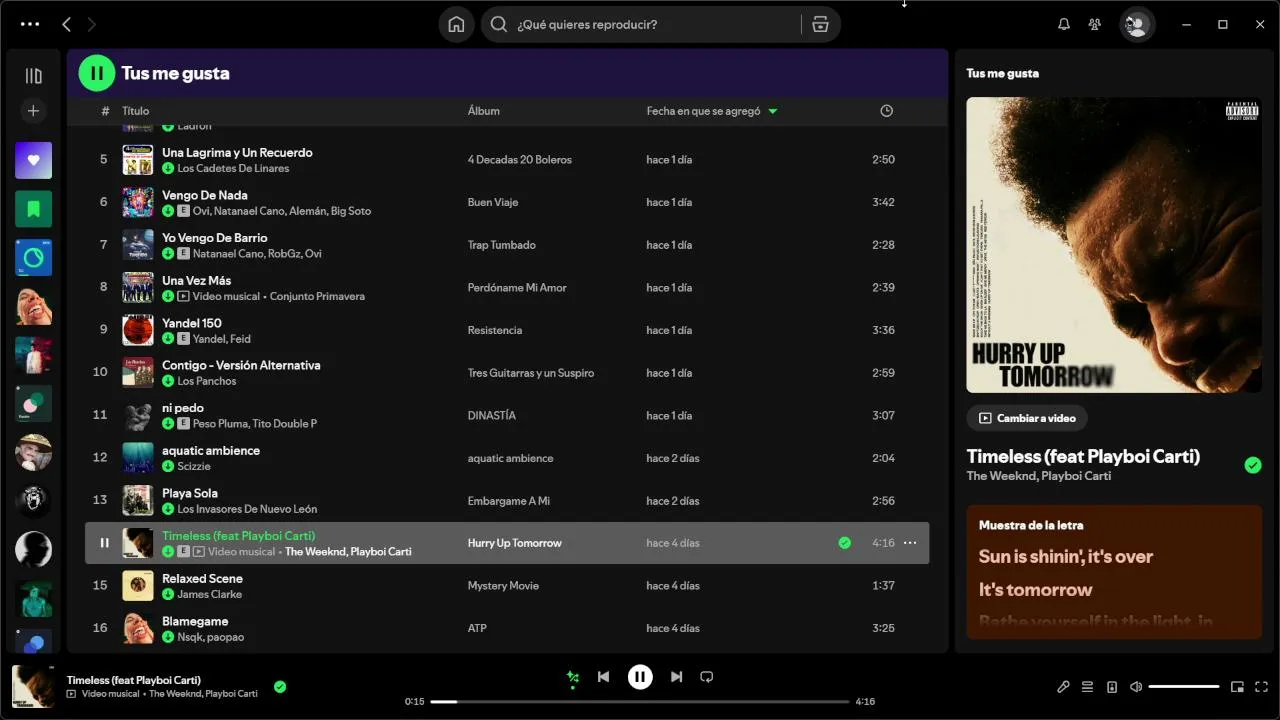Open album link Hurry Up Tomorrow
The image size is (1280, 720).
[x=515, y=543]
